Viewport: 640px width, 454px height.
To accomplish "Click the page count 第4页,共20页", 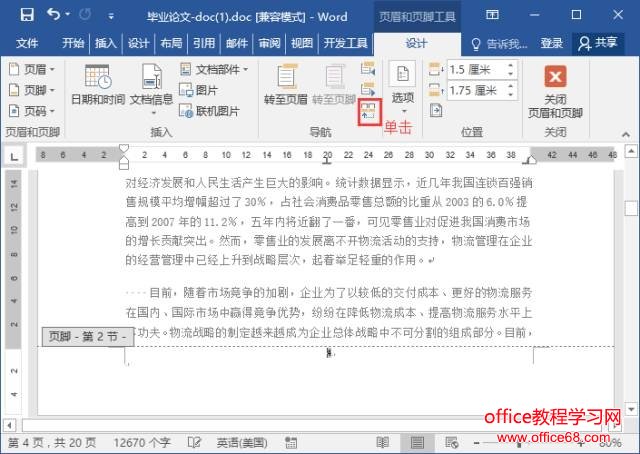I will [x=52, y=443].
